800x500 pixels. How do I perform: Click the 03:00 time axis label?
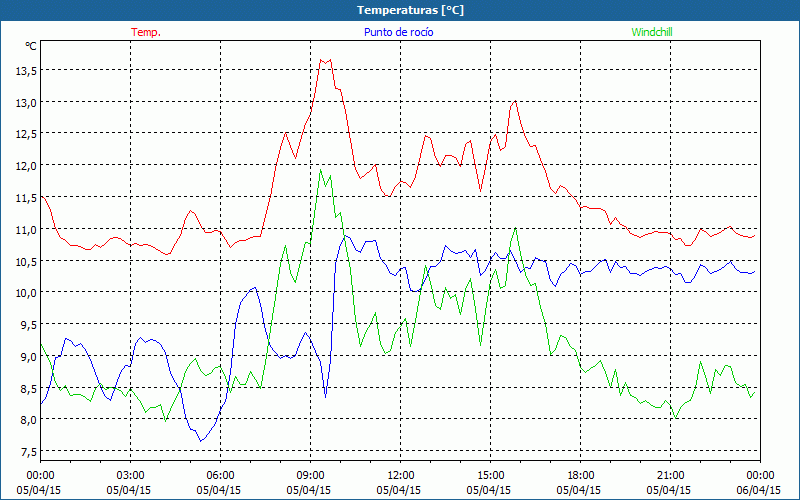130,476
